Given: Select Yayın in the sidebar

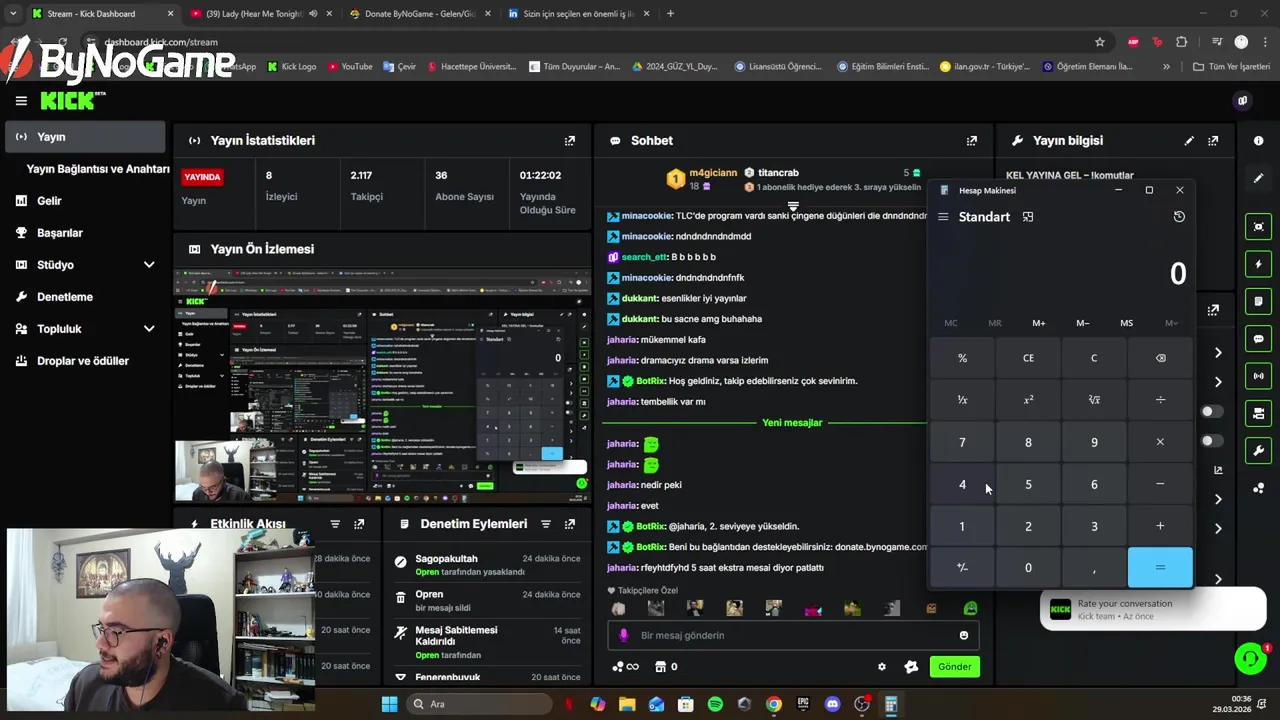Looking at the screenshot, I should pyautogui.click(x=85, y=137).
